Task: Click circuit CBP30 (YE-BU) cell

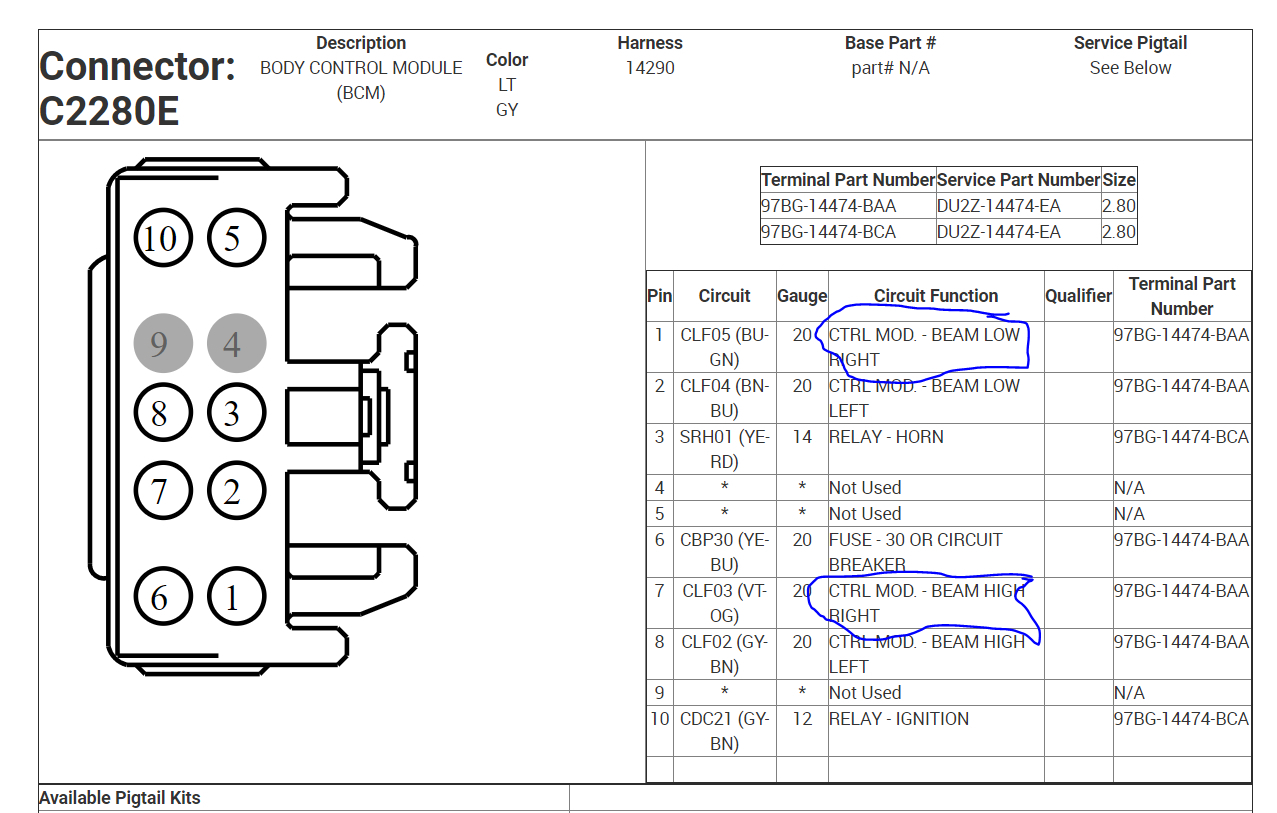Action: pos(724,552)
